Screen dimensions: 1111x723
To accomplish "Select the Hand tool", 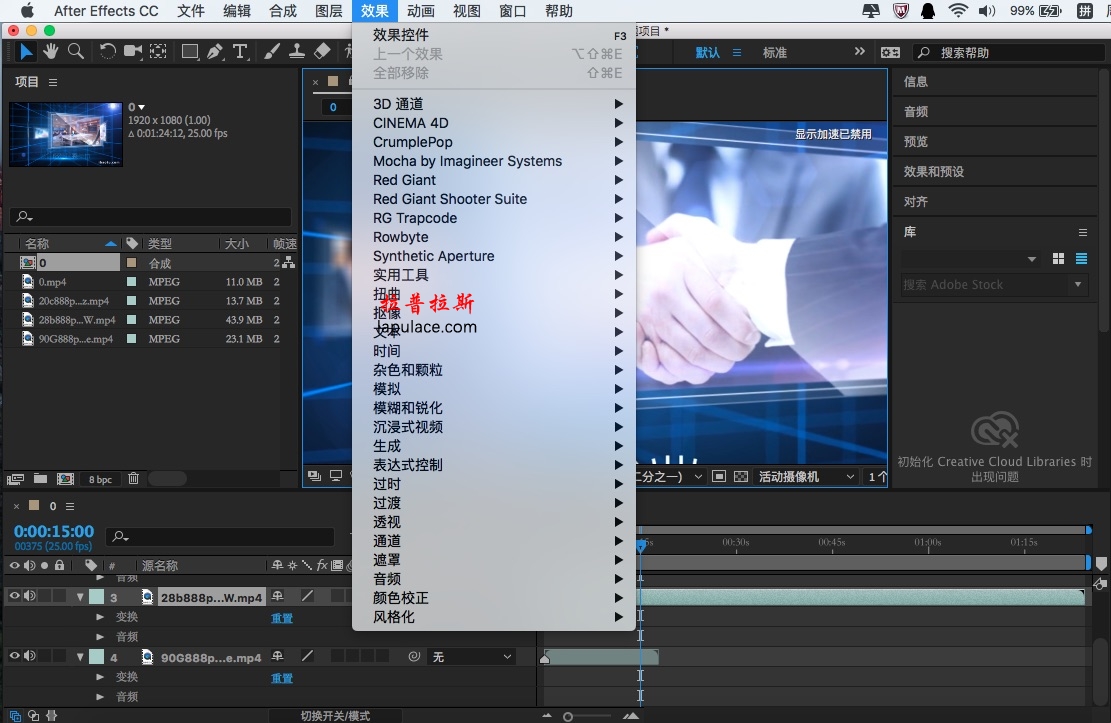I will point(50,51).
